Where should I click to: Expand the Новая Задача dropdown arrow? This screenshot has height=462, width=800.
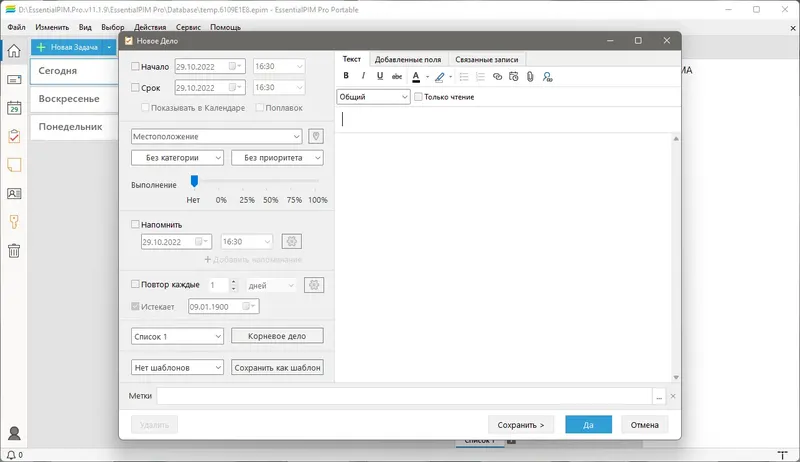pyautogui.click(x=109, y=47)
